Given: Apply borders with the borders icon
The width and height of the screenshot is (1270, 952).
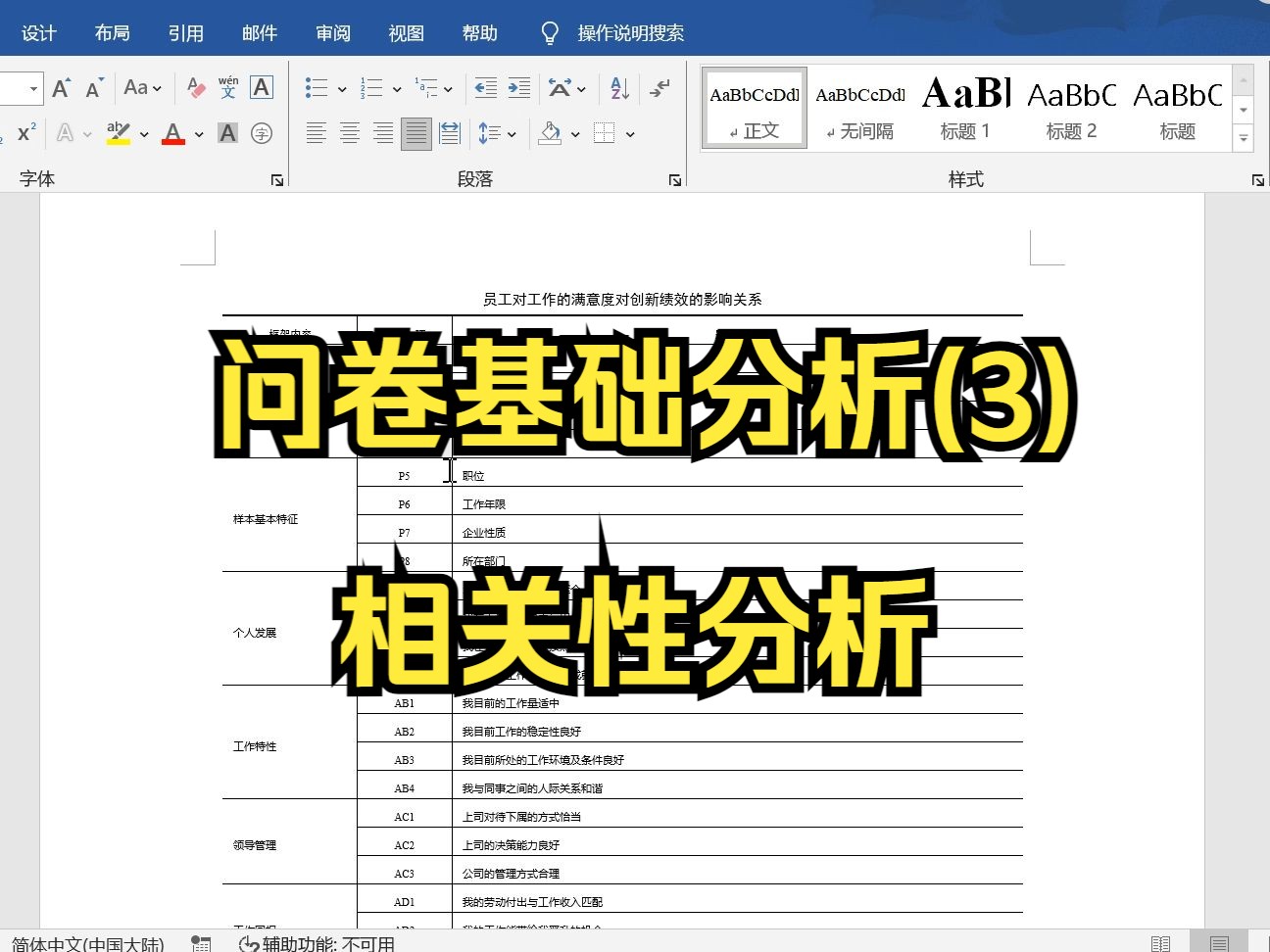Looking at the screenshot, I should pos(605,133).
